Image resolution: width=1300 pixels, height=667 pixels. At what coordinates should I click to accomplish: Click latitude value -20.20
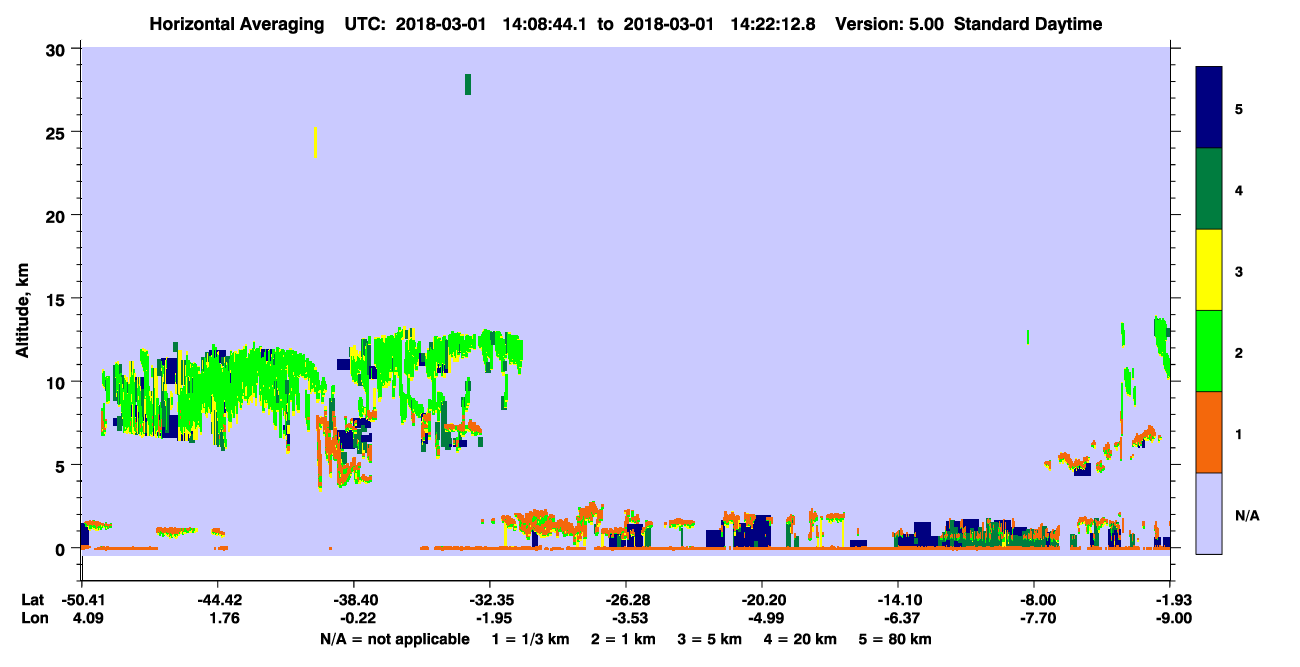pyautogui.click(x=762, y=600)
